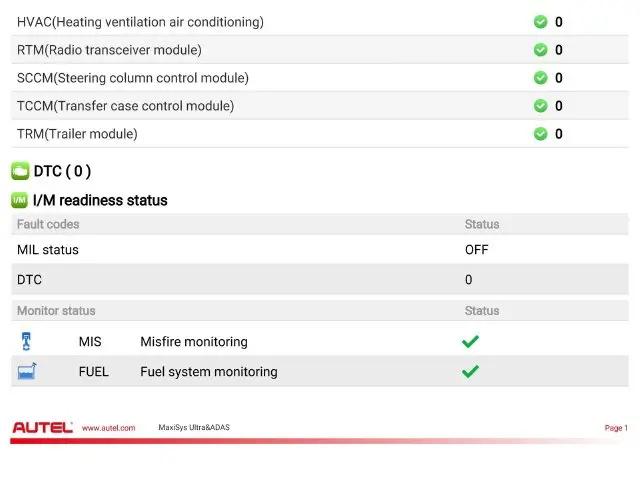The height and width of the screenshot is (480, 640).
Task: Open the www.autel.com link
Action: [109, 428]
